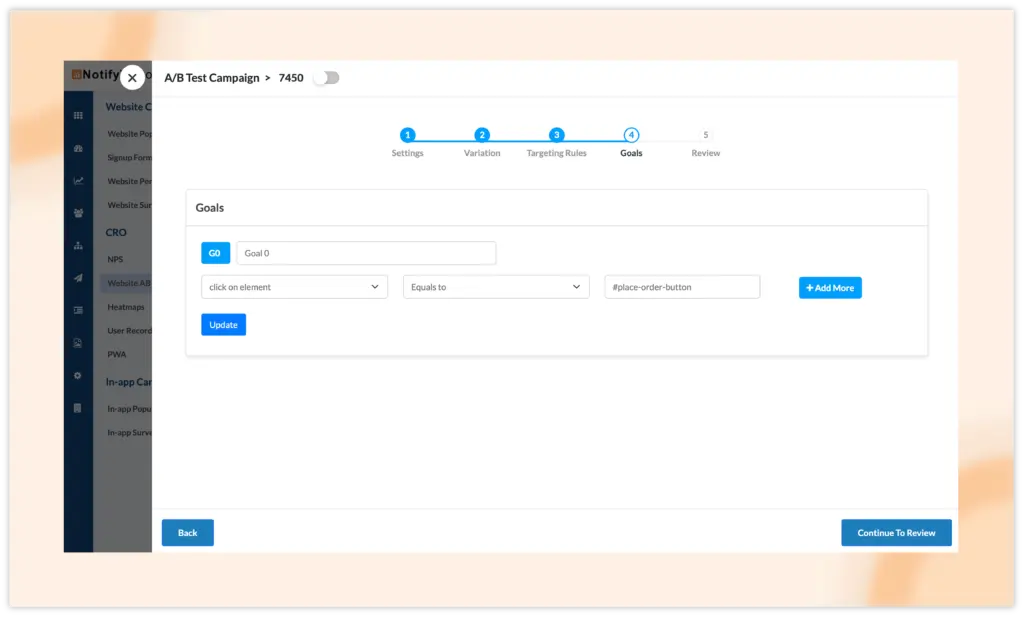
Task: Click the paper plane sidebar icon
Action: pos(78,278)
